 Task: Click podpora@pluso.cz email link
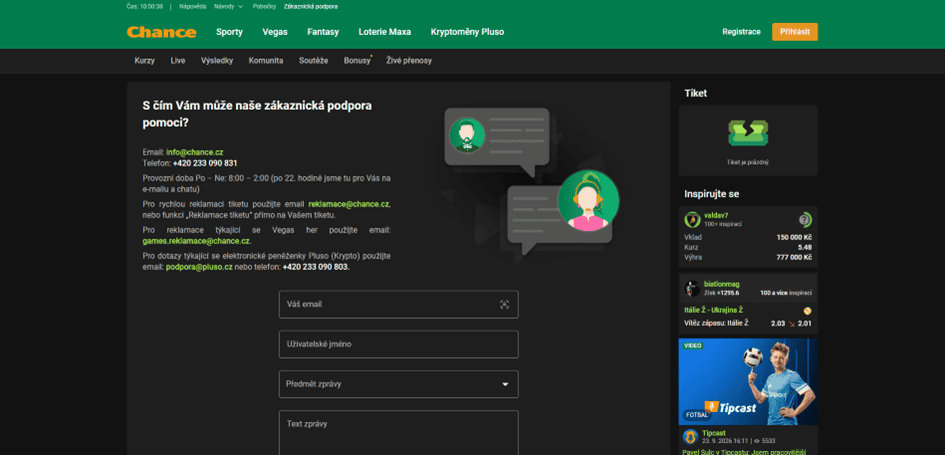click(x=199, y=267)
